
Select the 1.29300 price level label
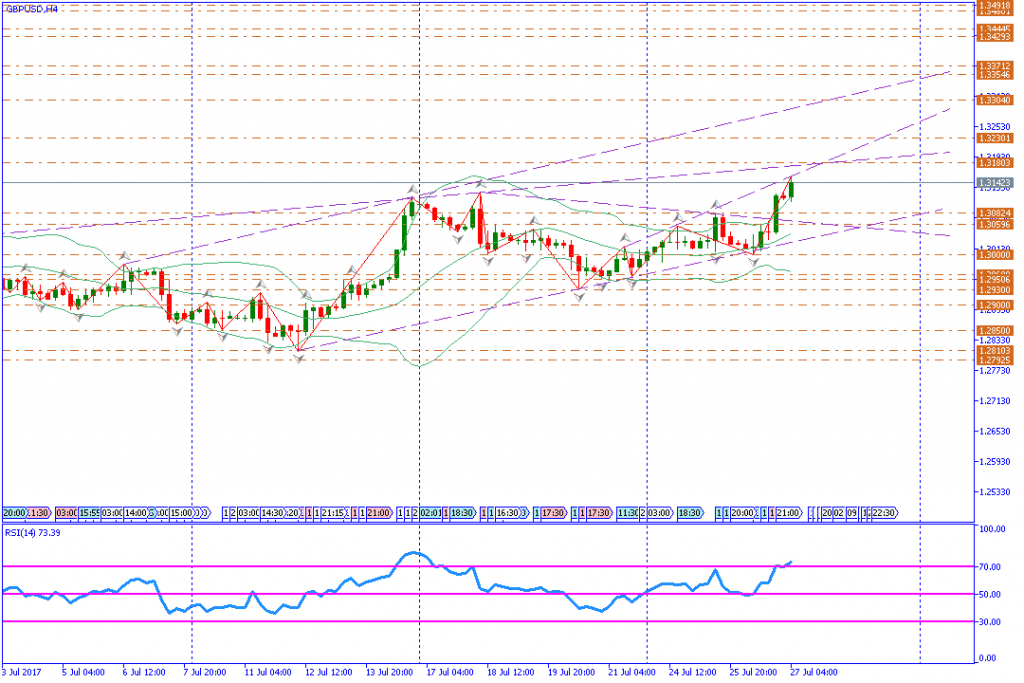995,290
